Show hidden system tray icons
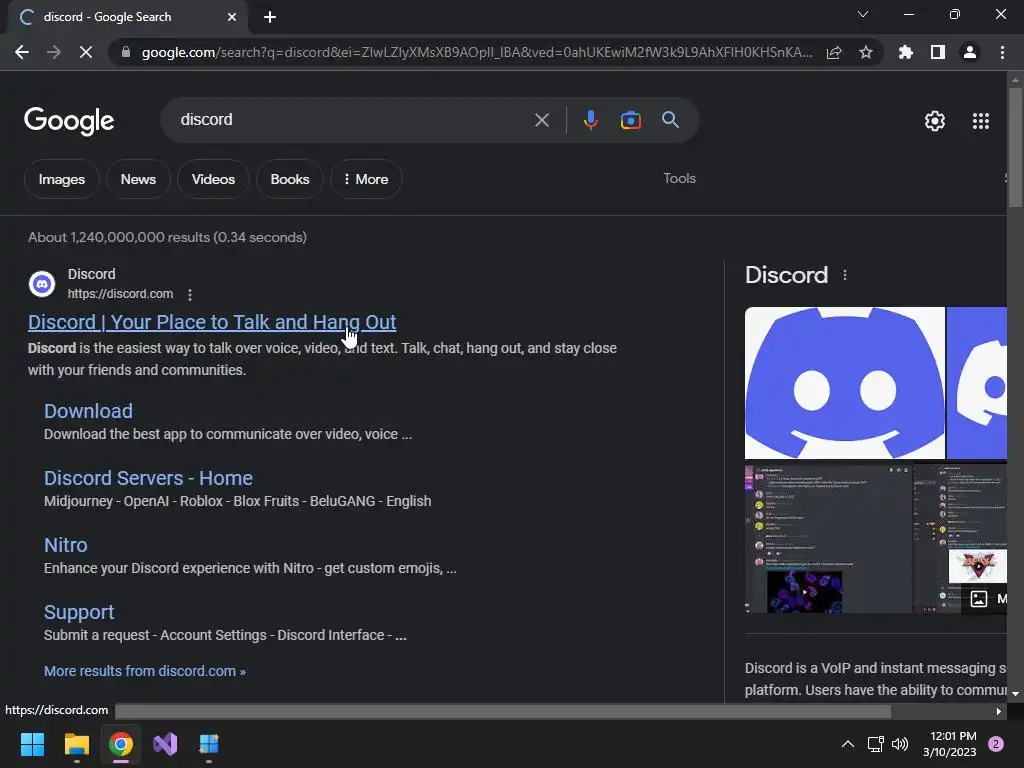Screen dimensions: 1024x768 click(x=848, y=744)
